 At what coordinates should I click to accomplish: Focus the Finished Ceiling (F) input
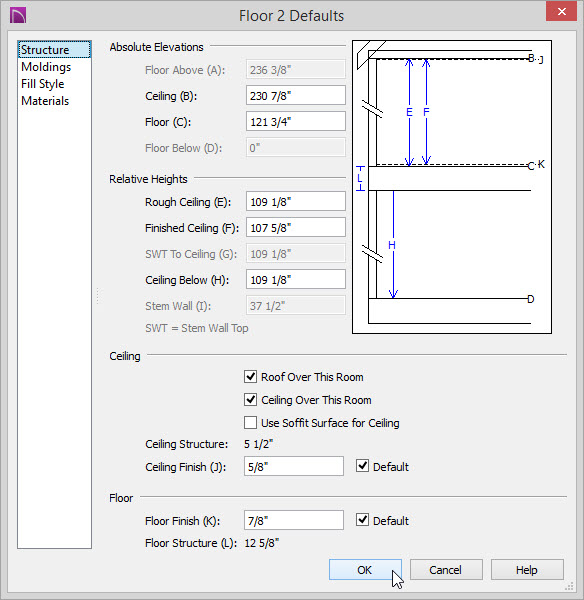click(296, 228)
